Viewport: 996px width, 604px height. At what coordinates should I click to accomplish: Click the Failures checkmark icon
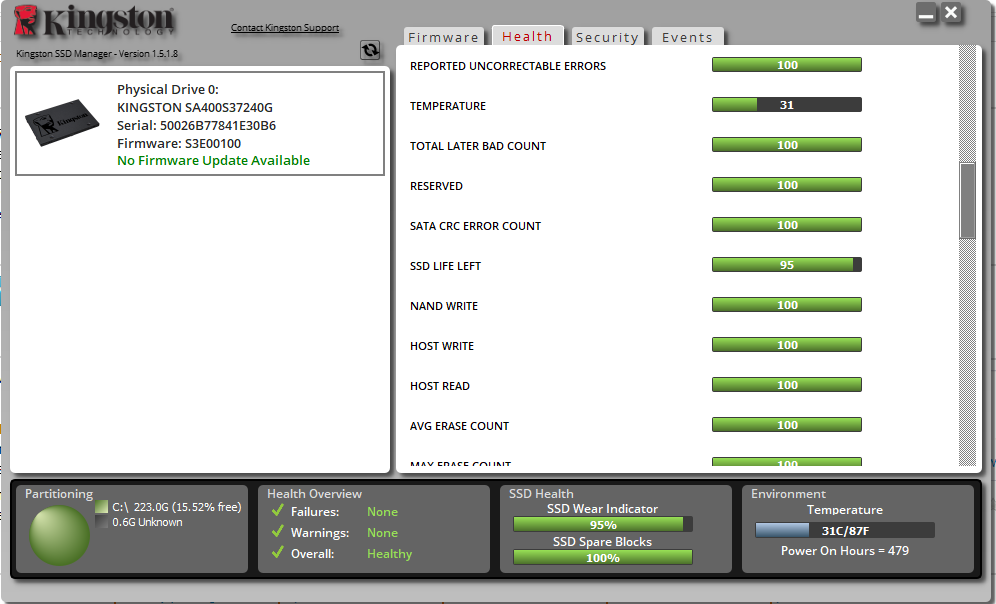[x=278, y=511]
